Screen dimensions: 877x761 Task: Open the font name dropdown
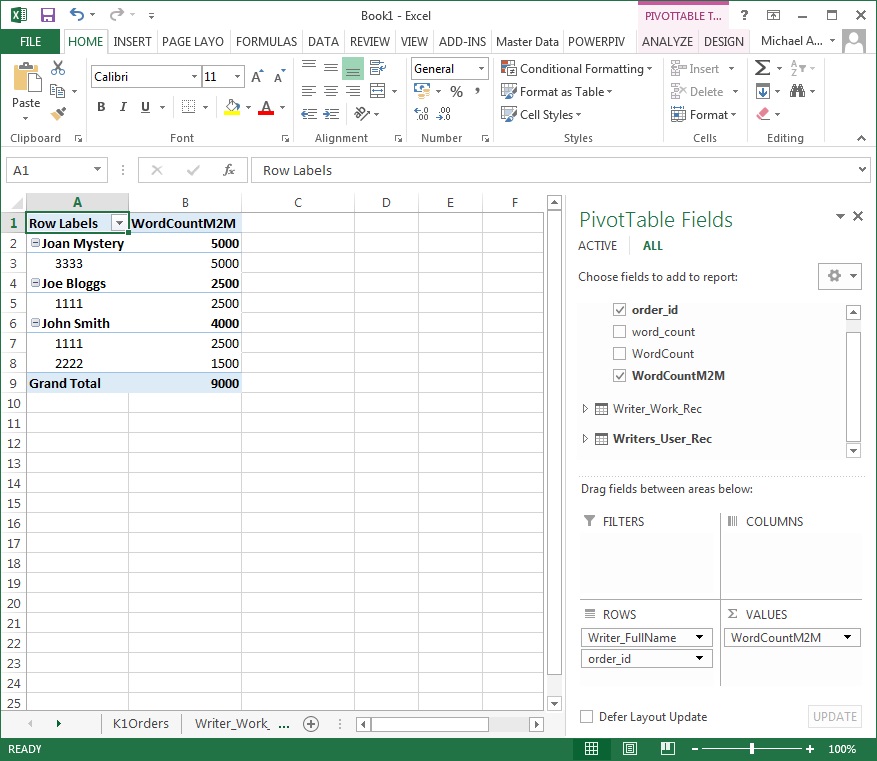coord(194,77)
